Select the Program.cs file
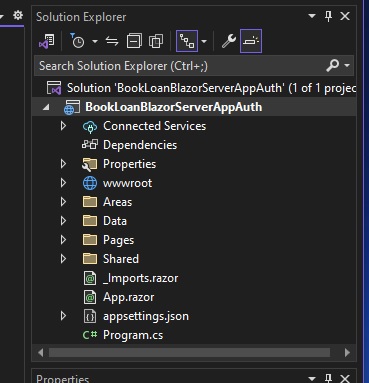Screen dimensions: 369x383 133,335
